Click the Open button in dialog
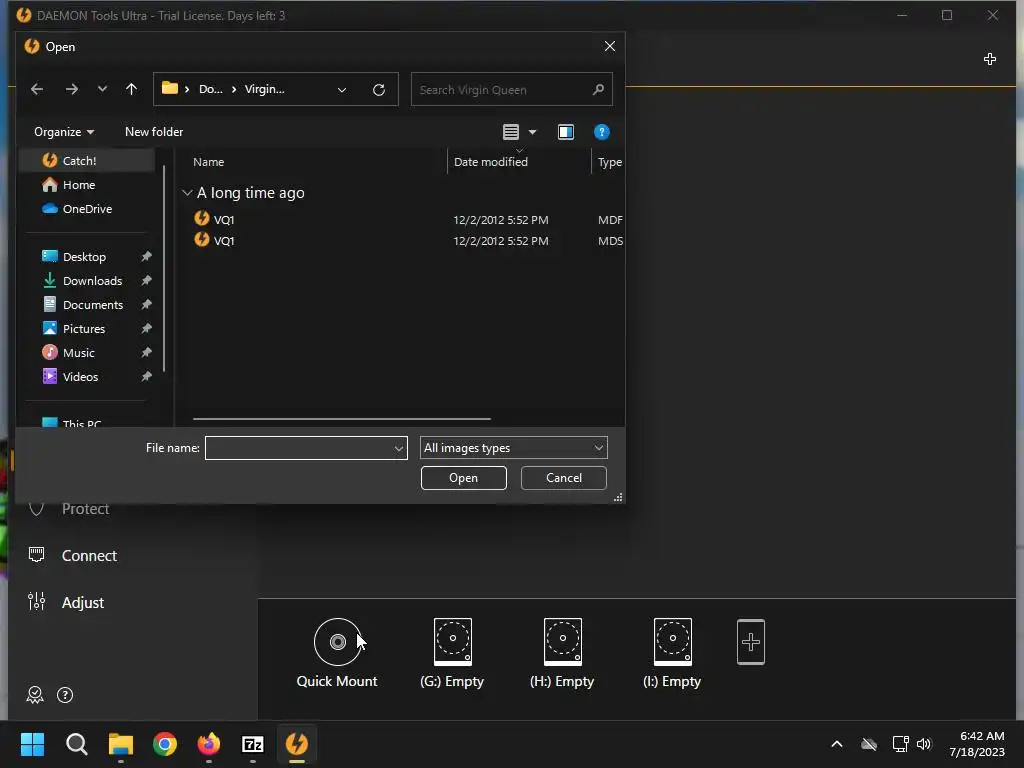Viewport: 1024px width, 768px height. [464, 478]
